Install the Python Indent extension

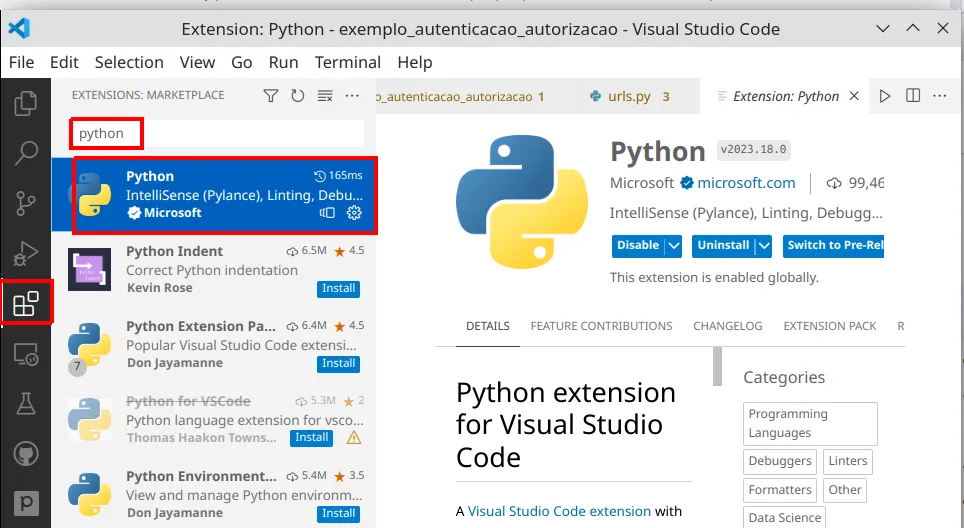click(339, 288)
